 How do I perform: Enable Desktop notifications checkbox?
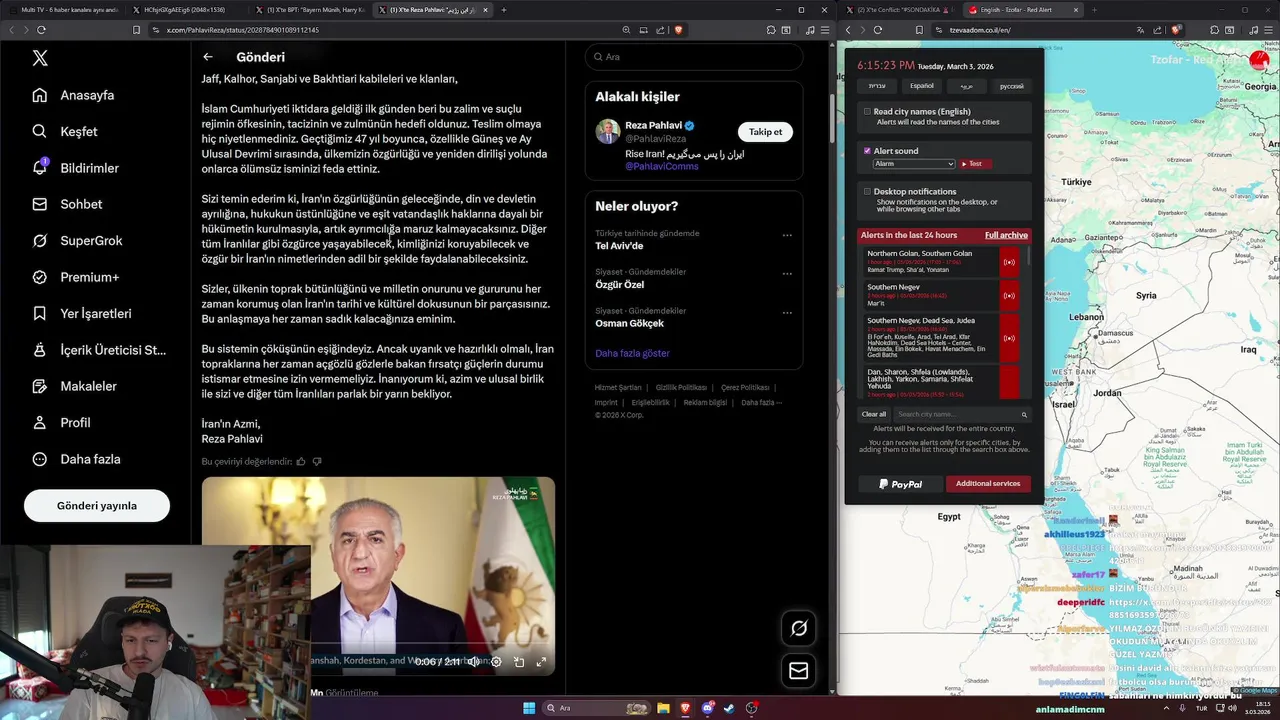click(867, 191)
